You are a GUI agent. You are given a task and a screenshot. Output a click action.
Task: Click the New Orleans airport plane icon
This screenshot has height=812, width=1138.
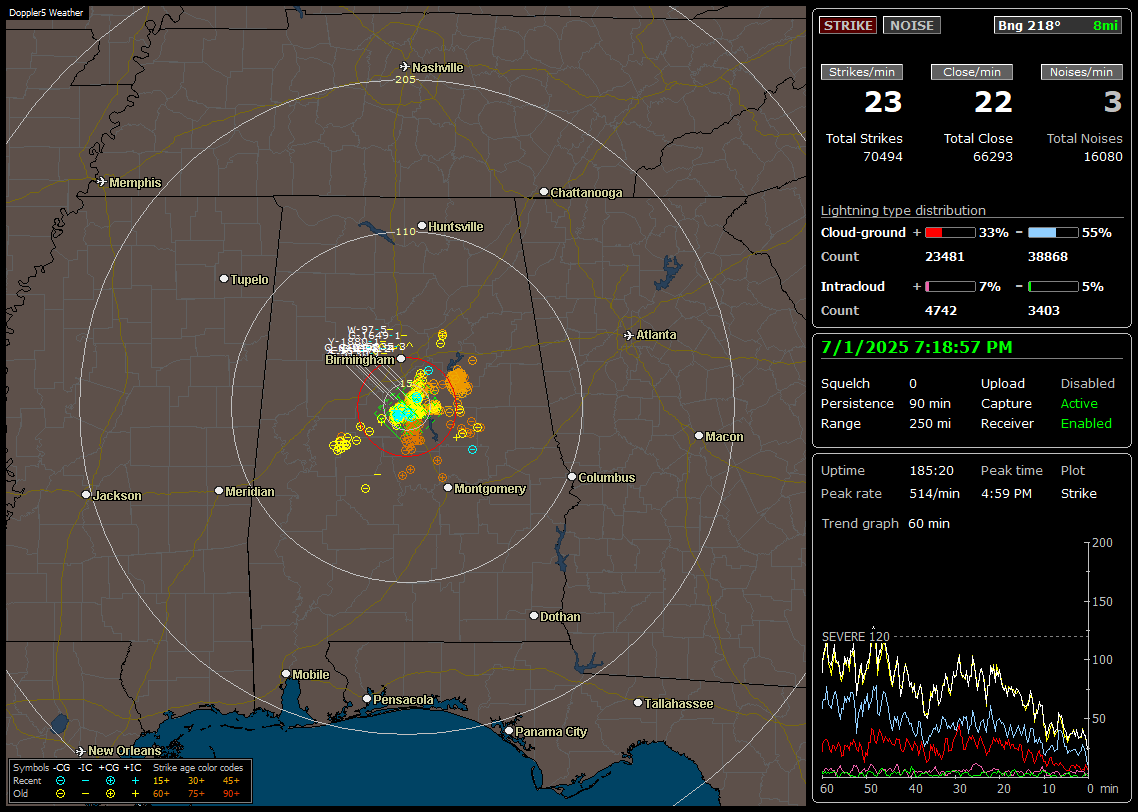point(81,750)
